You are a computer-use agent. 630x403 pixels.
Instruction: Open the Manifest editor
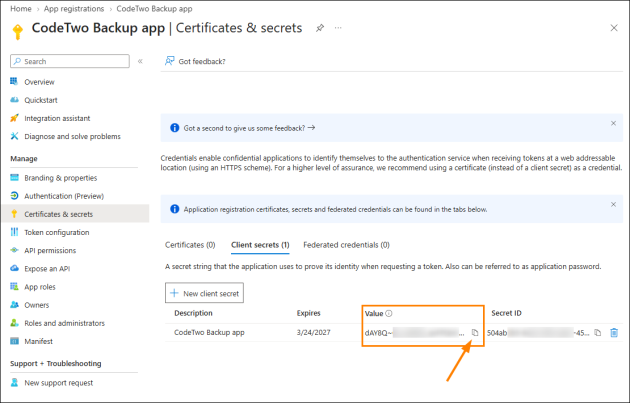pos(38,341)
